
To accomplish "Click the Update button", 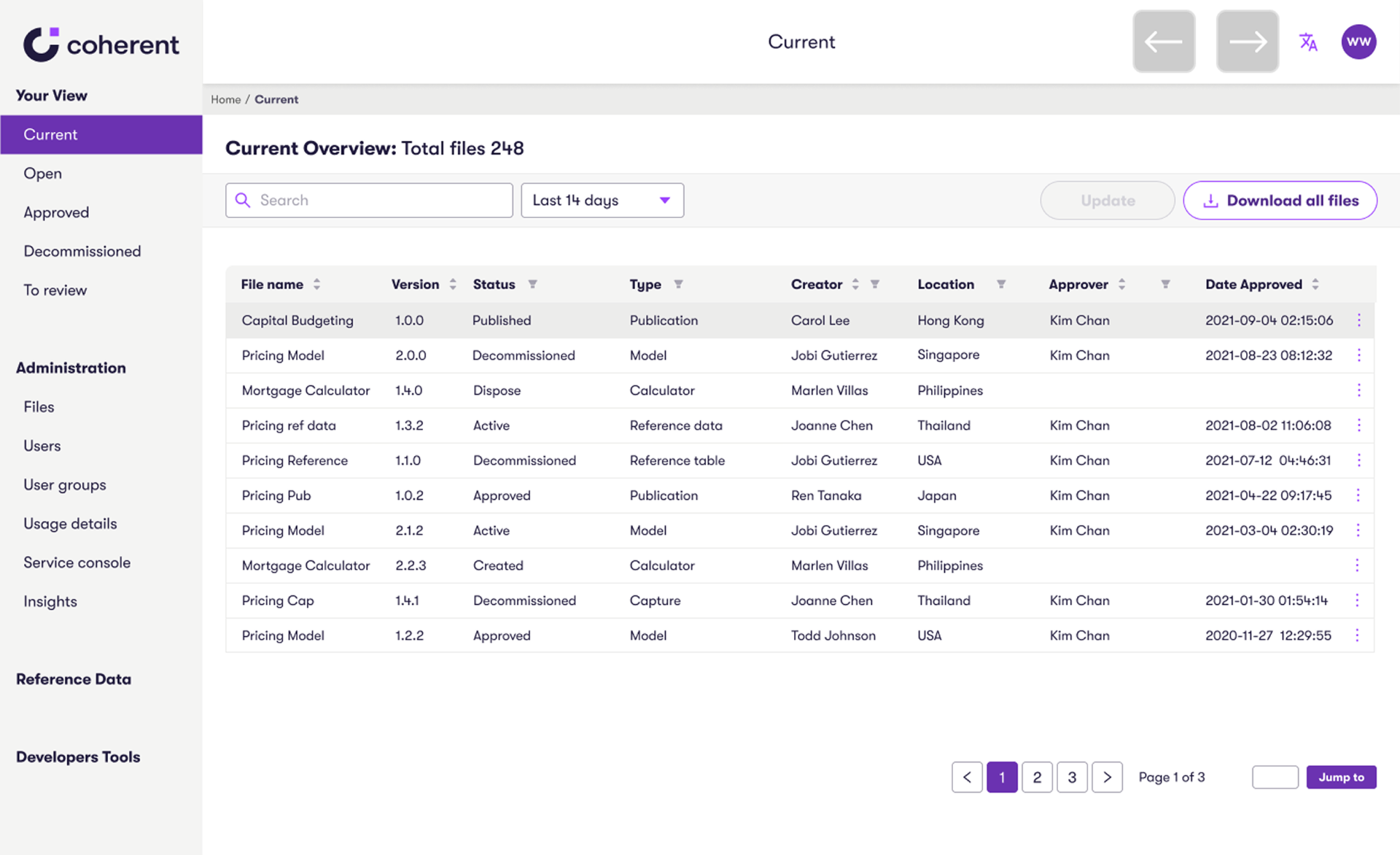I will pos(1108,201).
